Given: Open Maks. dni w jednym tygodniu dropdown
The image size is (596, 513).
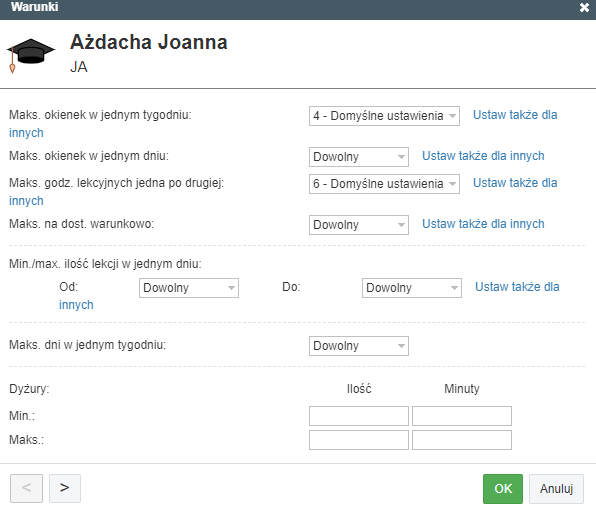Looking at the screenshot, I should pos(359,346).
